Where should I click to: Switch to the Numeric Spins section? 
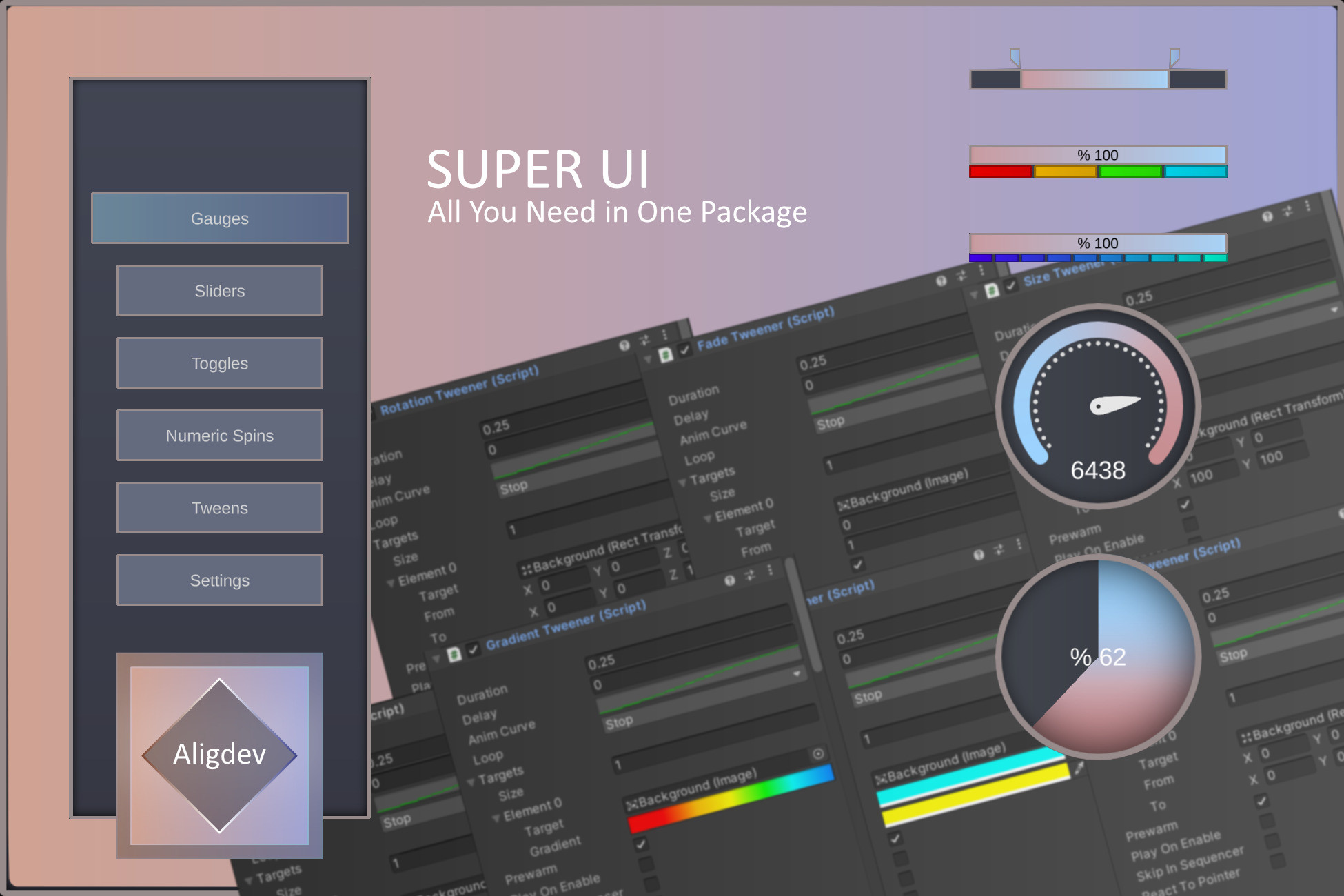(x=219, y=435)
